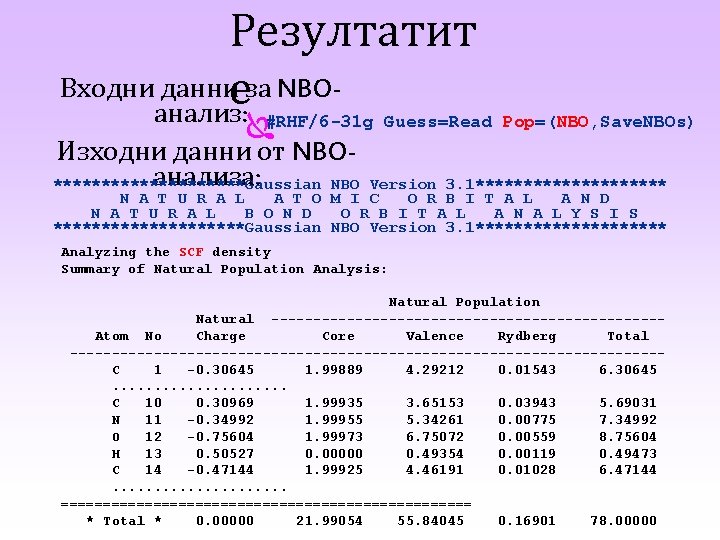This screenshot has width=720, height=540.
Task: Click the 'SaveNBOs)' keyword
Action: click(x=647, y=122)
